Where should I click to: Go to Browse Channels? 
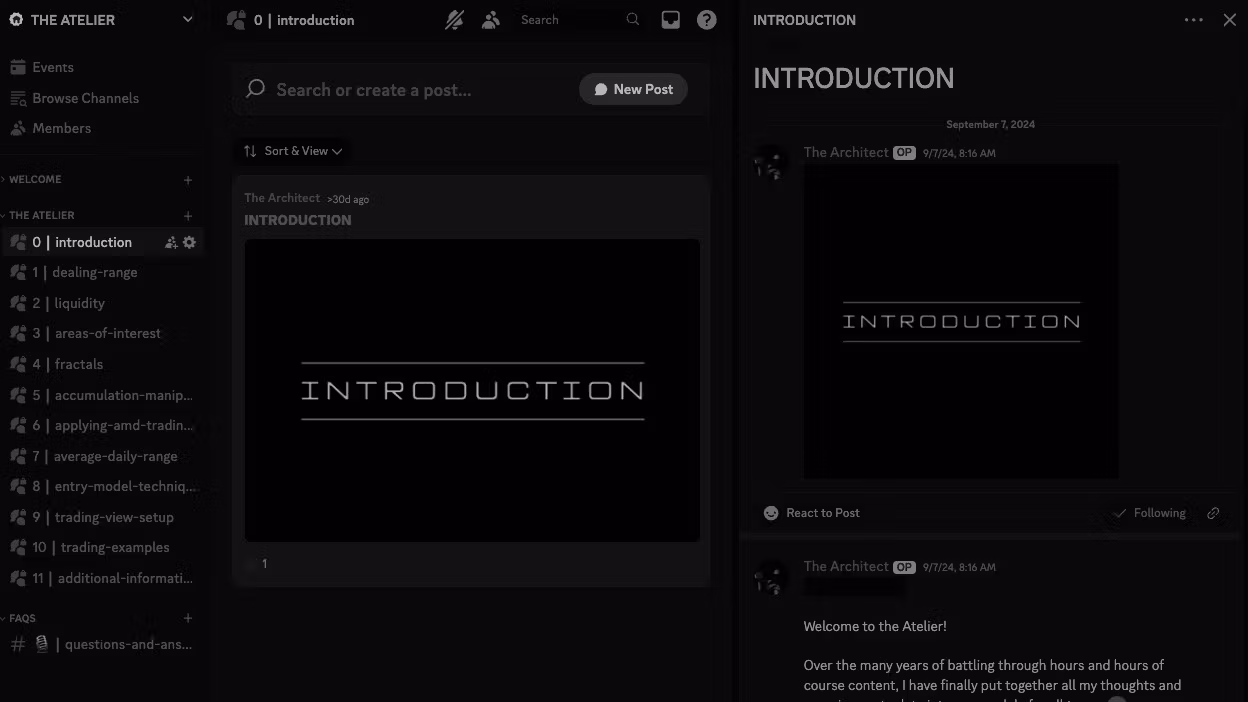click(85, 98)
